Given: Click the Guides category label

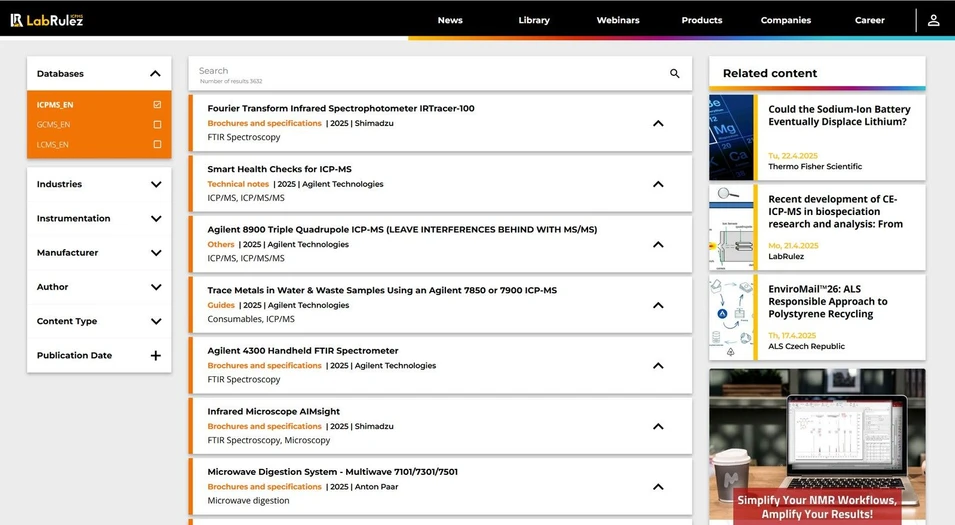Looking at the screenshot, I should 221,305.
